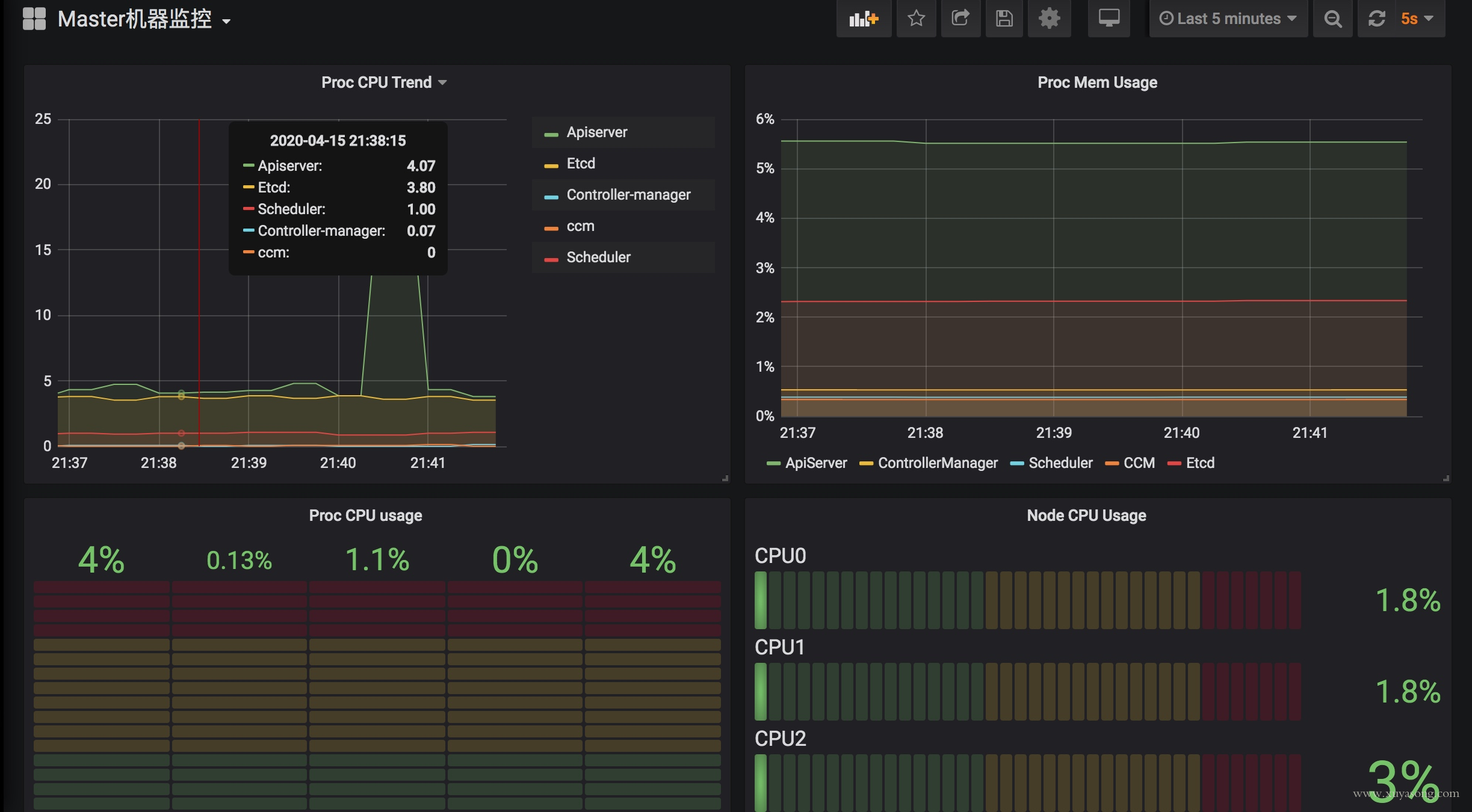
Task: Open the Grafana dashboards grid icon
Action: [x=34, y=19]
